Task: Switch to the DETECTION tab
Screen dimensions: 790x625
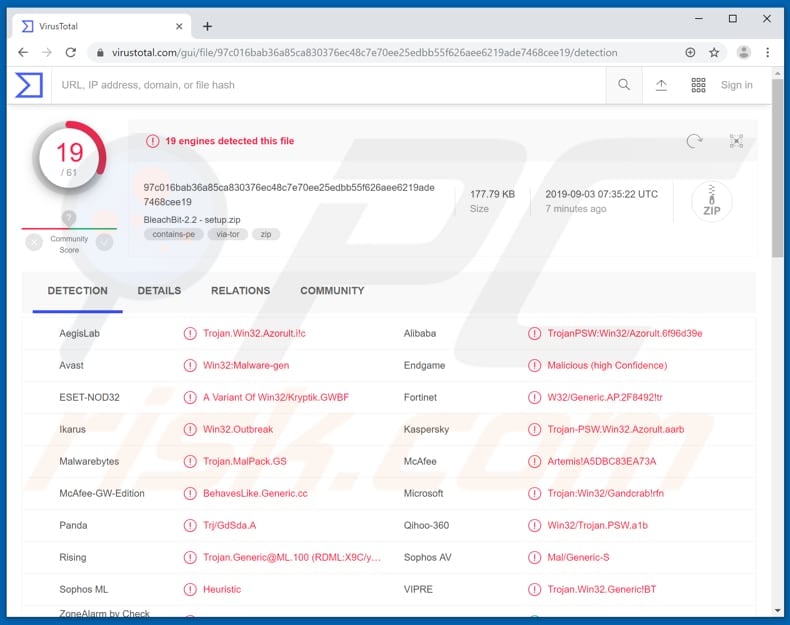Action: 78,291
